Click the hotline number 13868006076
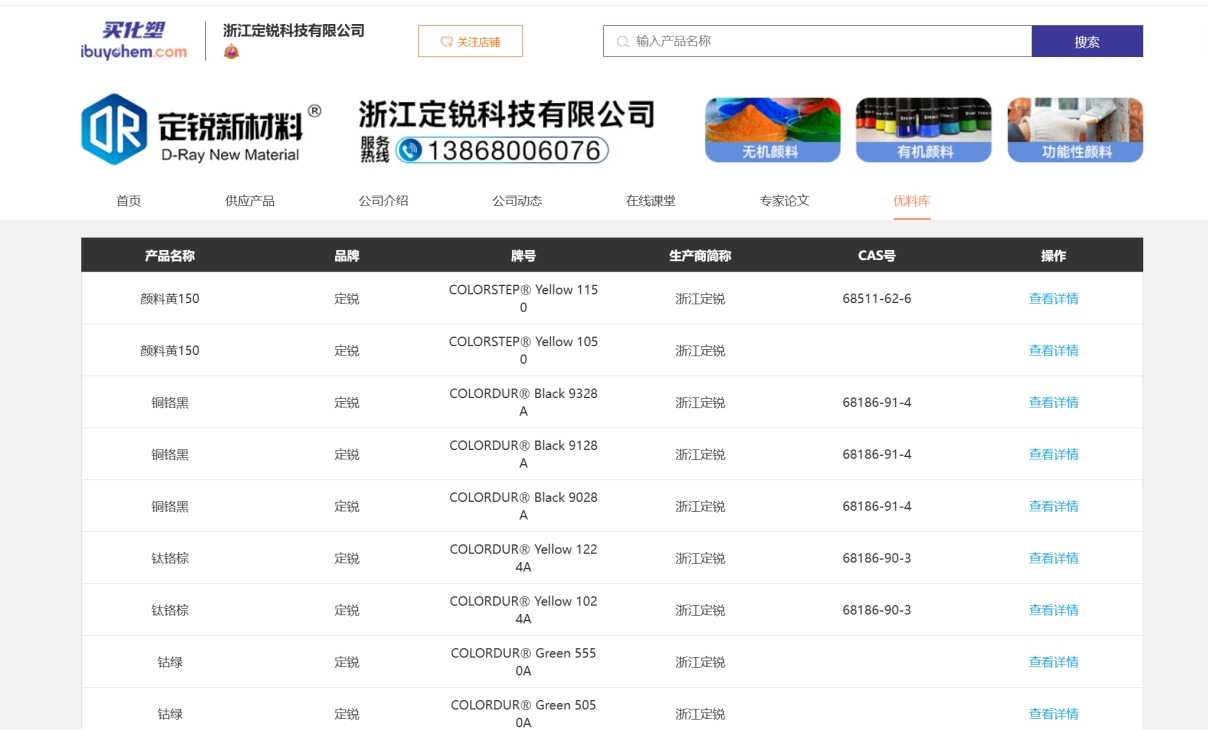Viewport: 1208px width, 730px height. pos(515,150)
